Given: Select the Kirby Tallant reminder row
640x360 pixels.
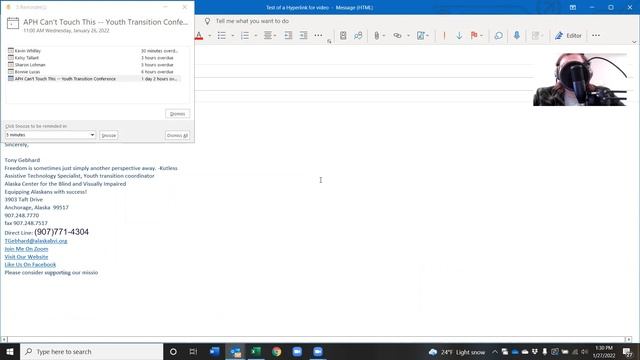Looking at the screenshot, I should pyautogui.click(x=94, y=58).
